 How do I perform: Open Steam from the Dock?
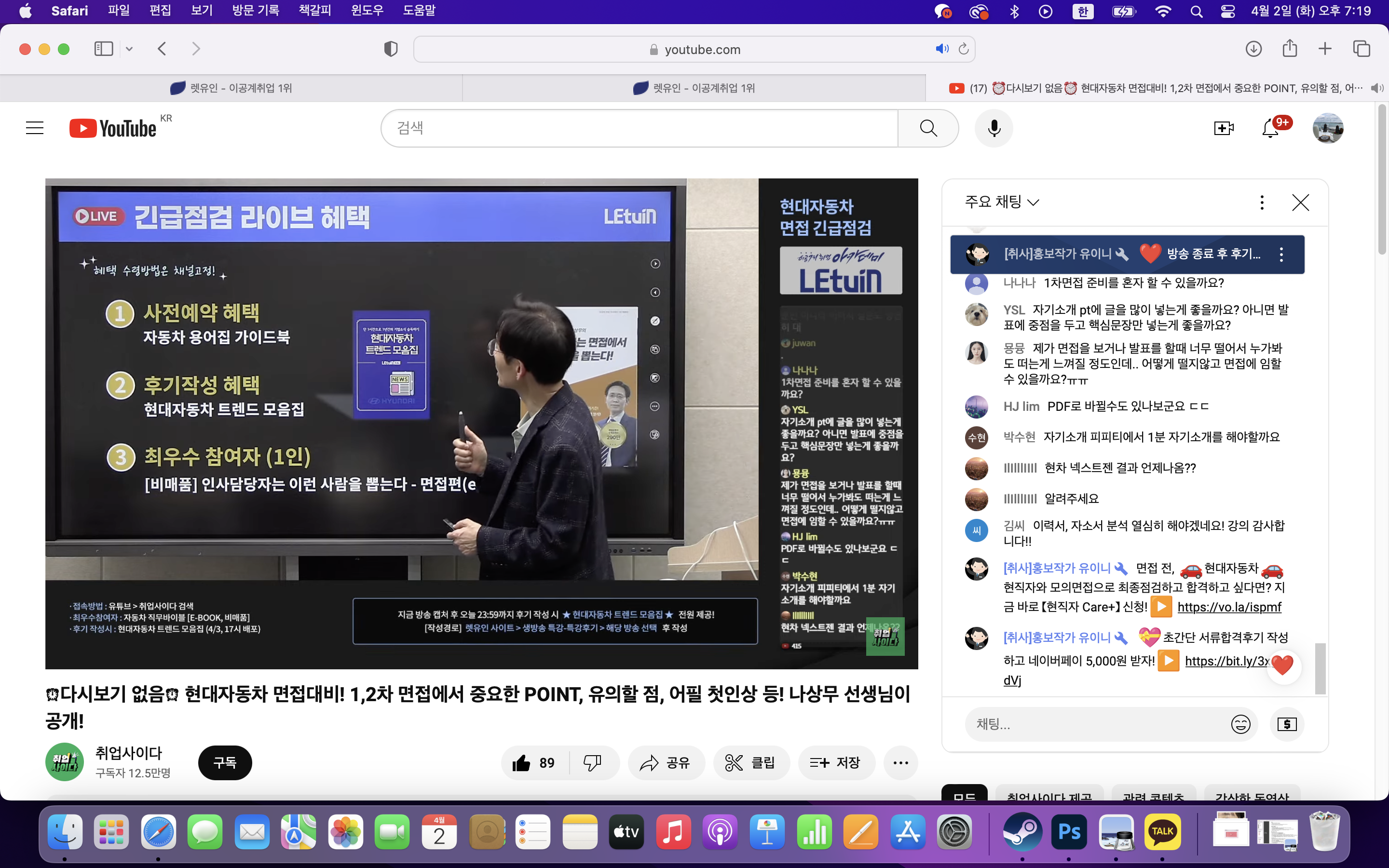pyautogui.click(x=1021, y=831)
